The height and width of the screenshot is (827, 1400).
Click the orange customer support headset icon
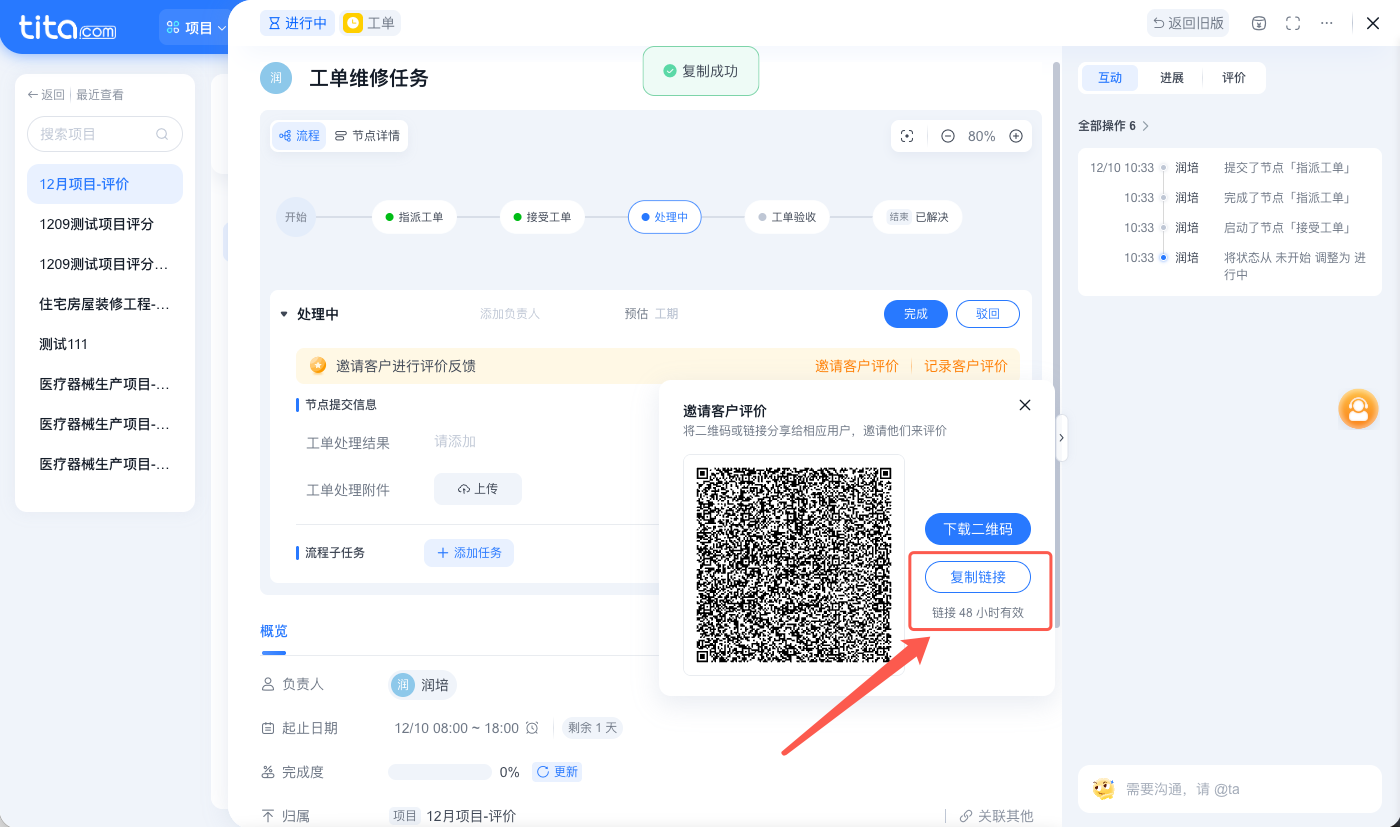(x=1358, y=409)
